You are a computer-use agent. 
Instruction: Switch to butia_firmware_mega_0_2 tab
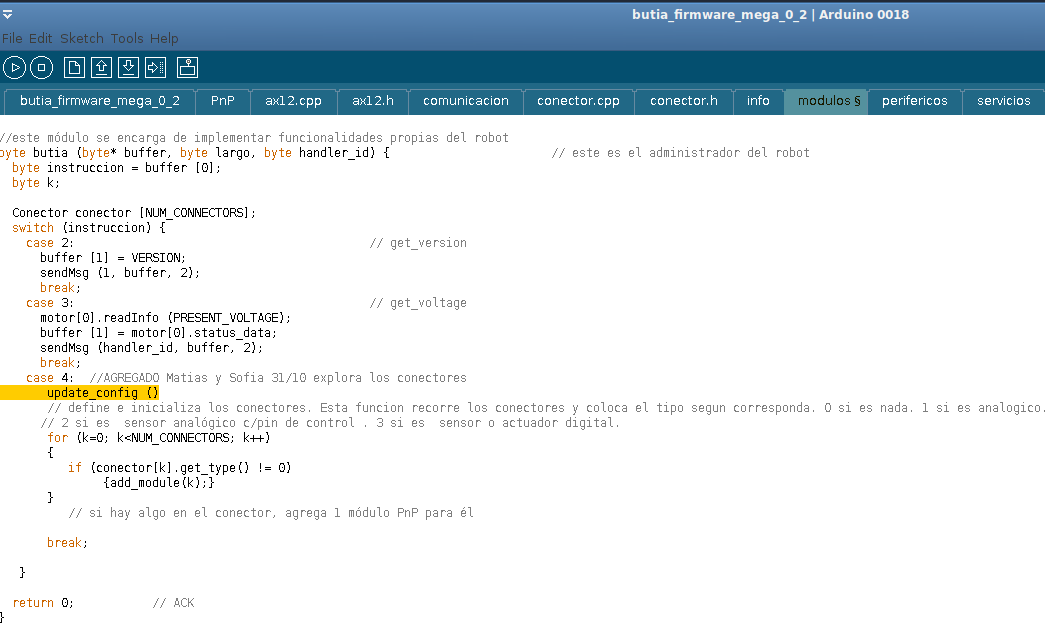[100, 101]
